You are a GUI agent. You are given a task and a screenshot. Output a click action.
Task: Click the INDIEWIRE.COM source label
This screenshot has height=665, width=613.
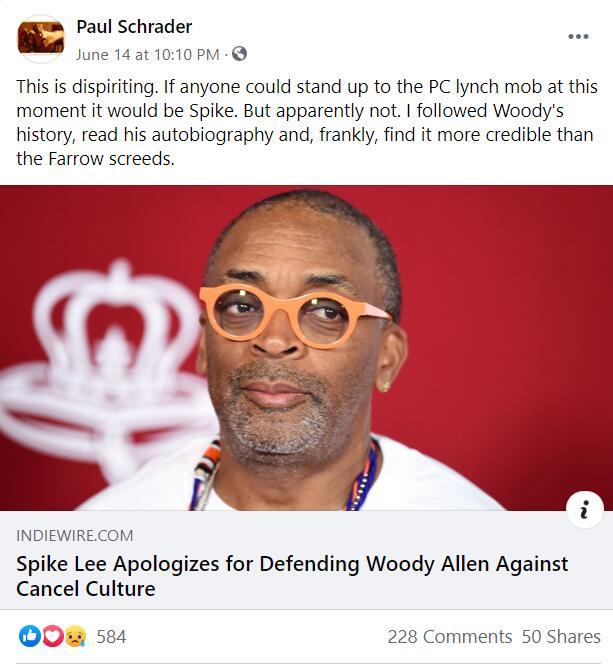(x=75, y=536)
